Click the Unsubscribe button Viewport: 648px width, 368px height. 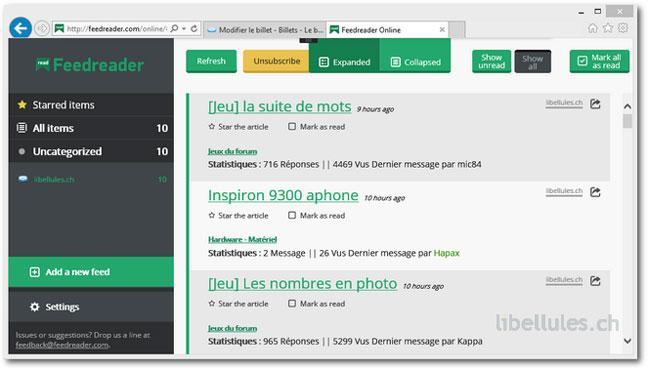pyautogui.click(x=276, y=61)
